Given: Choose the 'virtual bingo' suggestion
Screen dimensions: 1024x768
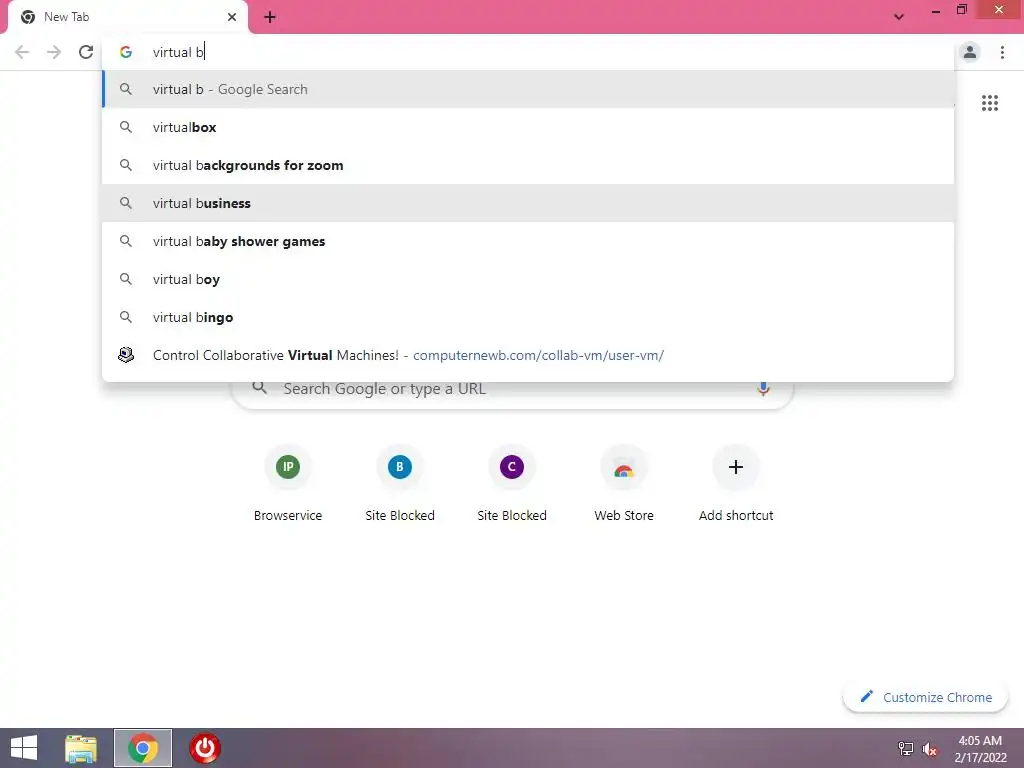Looking at the screenshot, I should tap(528, 317).
